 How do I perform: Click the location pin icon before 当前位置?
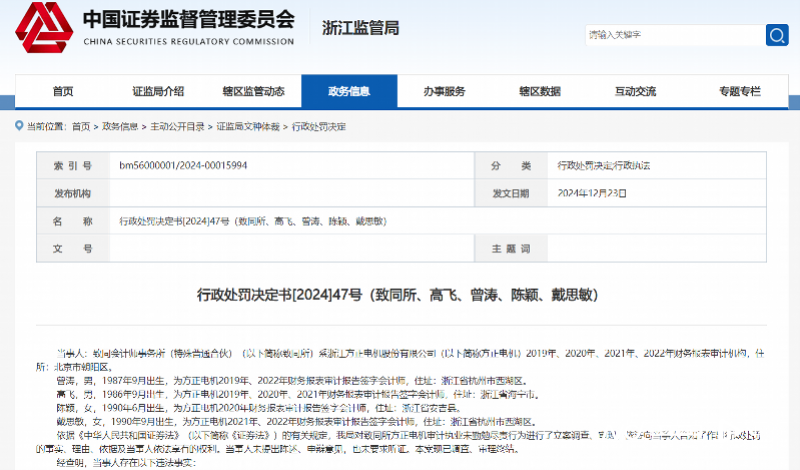(x=19, y=127)
